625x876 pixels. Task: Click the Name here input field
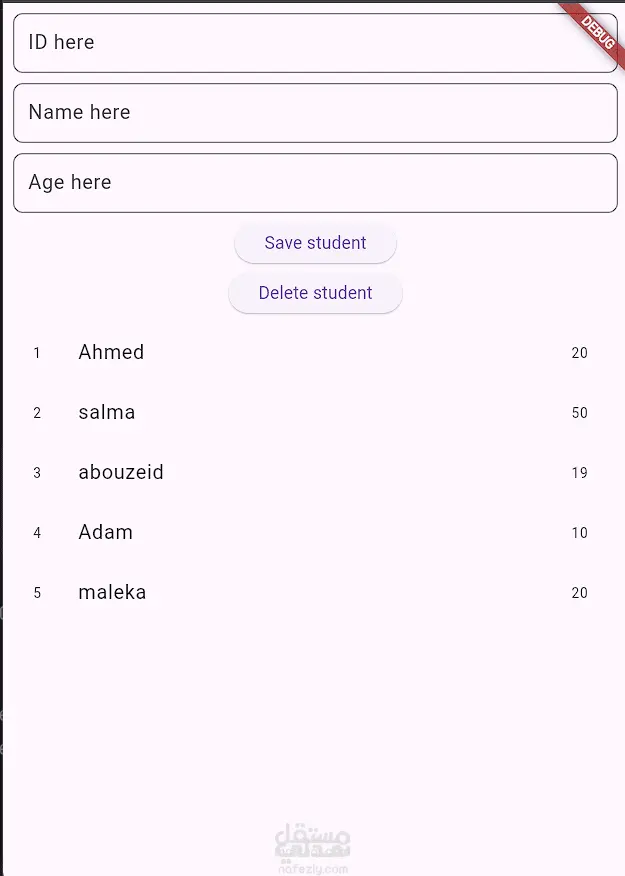[312, 112]
